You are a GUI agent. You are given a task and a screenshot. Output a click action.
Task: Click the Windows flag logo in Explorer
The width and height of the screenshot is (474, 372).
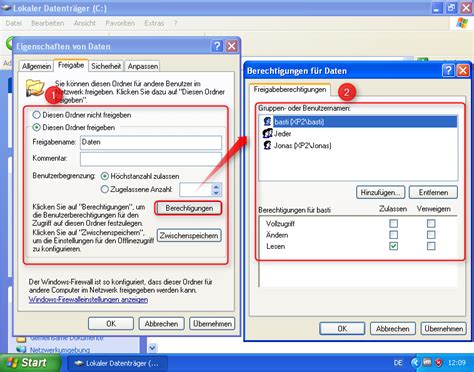click(462, 23)
